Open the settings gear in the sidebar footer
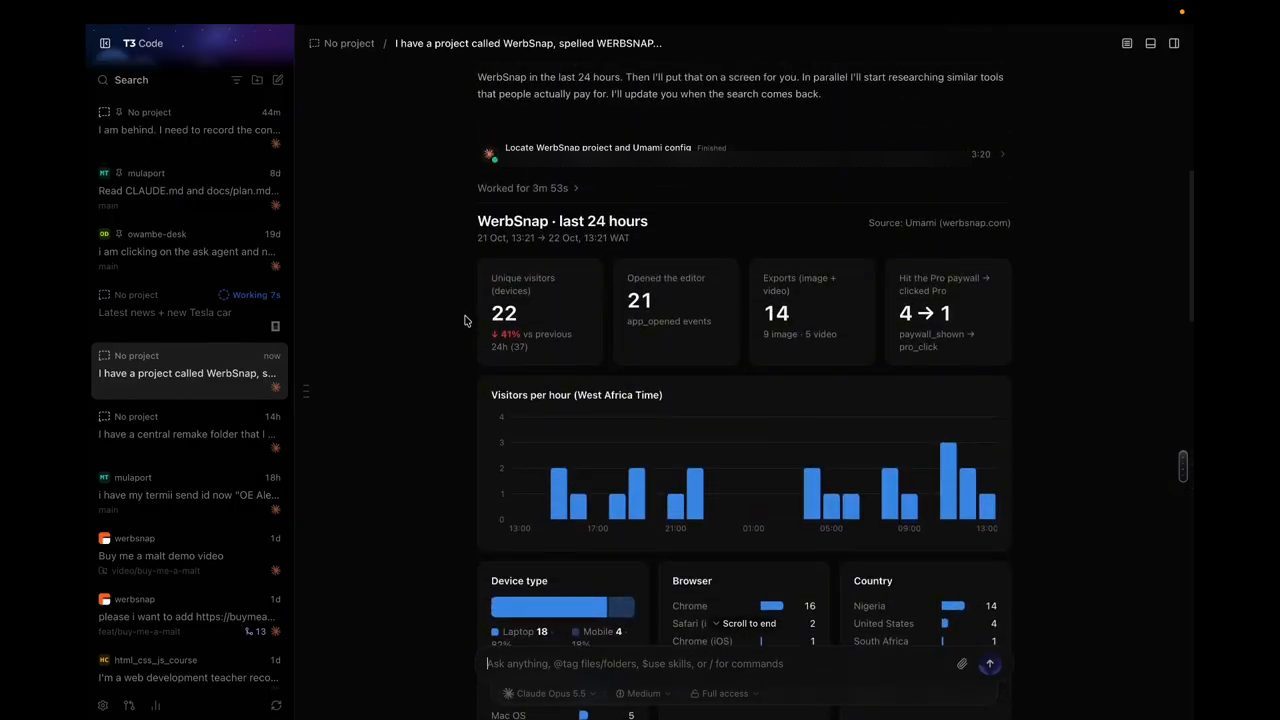Screen dimensions: 1280x720 pyautogui.click(x=103, y=705)
